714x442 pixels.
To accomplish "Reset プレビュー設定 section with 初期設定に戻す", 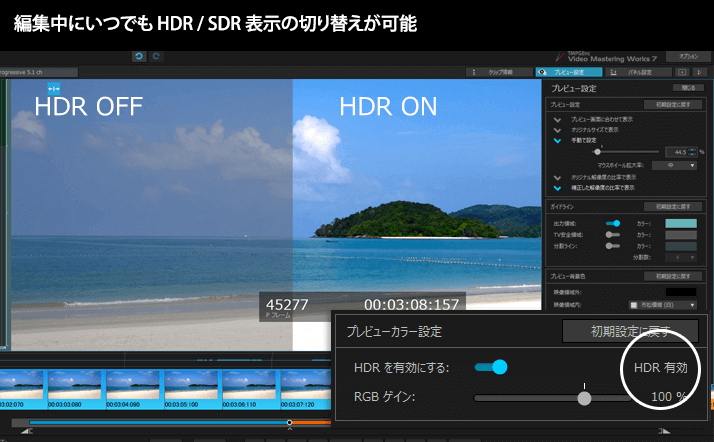I will click(x=673, y=105).
